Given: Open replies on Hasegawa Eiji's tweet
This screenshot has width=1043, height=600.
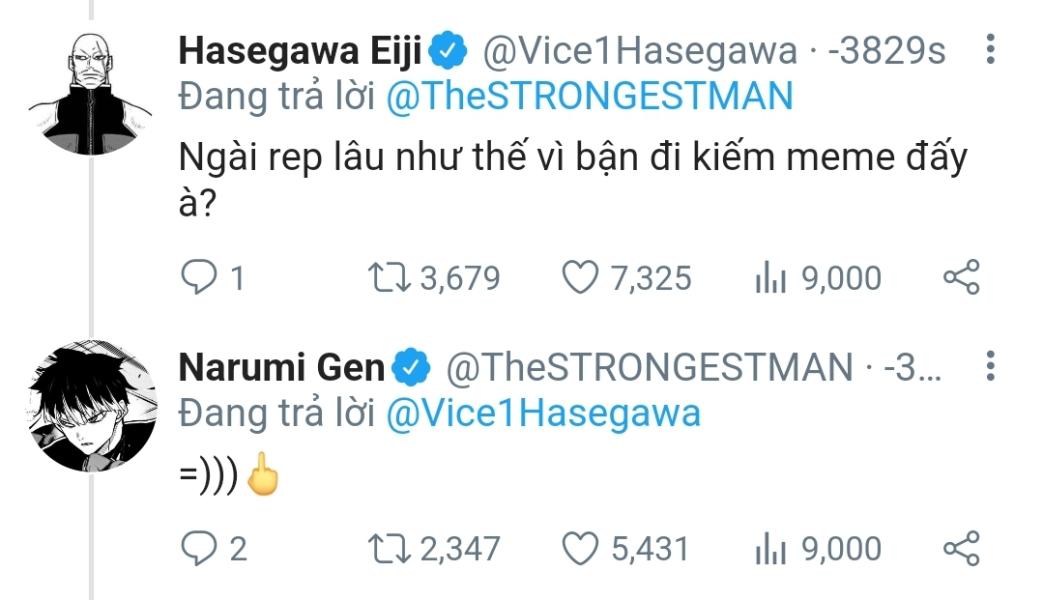Looking at the screenshot, I should click(x=213, y=278).
